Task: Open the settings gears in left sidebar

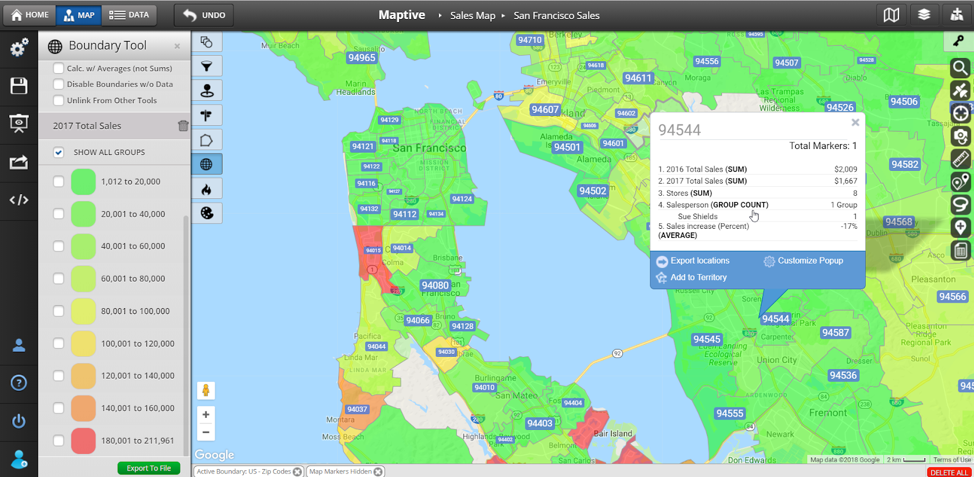Action: [19, 48]
